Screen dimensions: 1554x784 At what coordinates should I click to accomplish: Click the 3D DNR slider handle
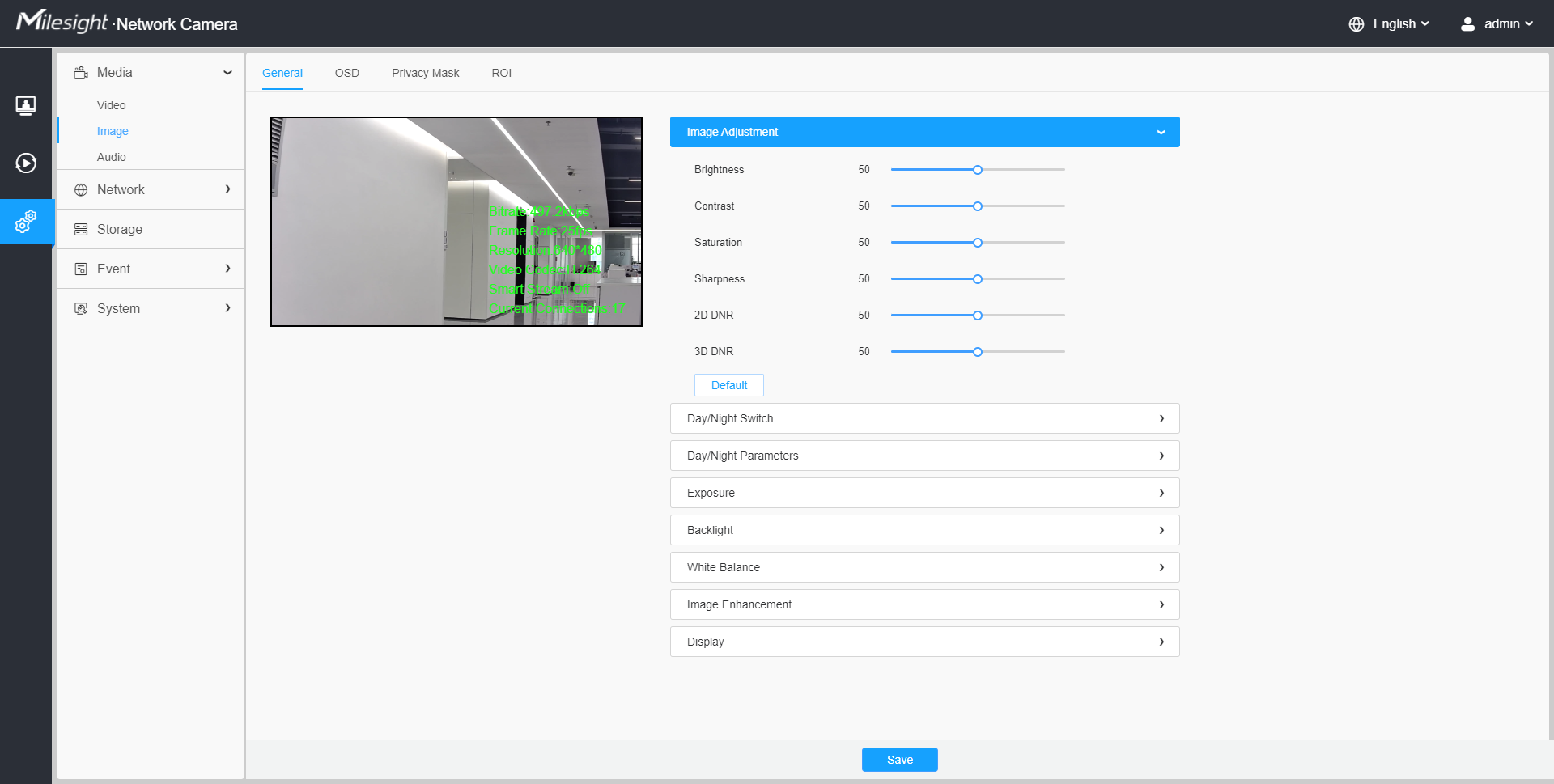[978, 352]
